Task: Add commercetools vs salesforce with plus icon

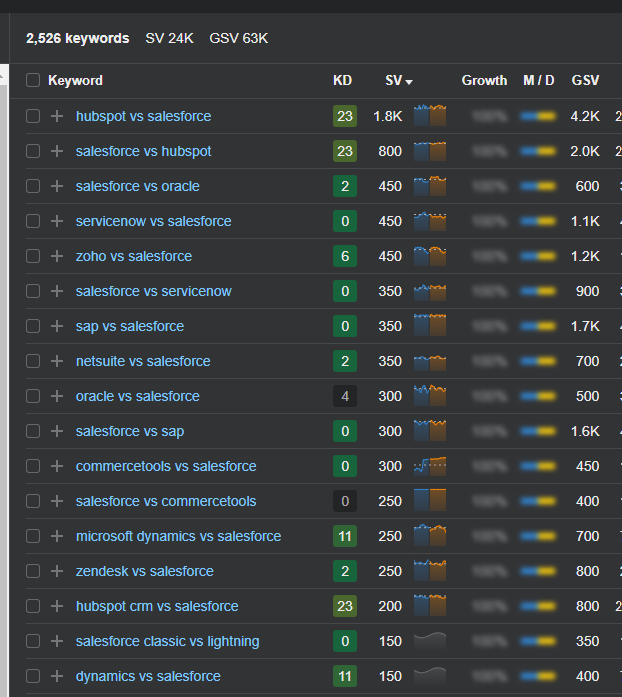Action: pos(57,466)
